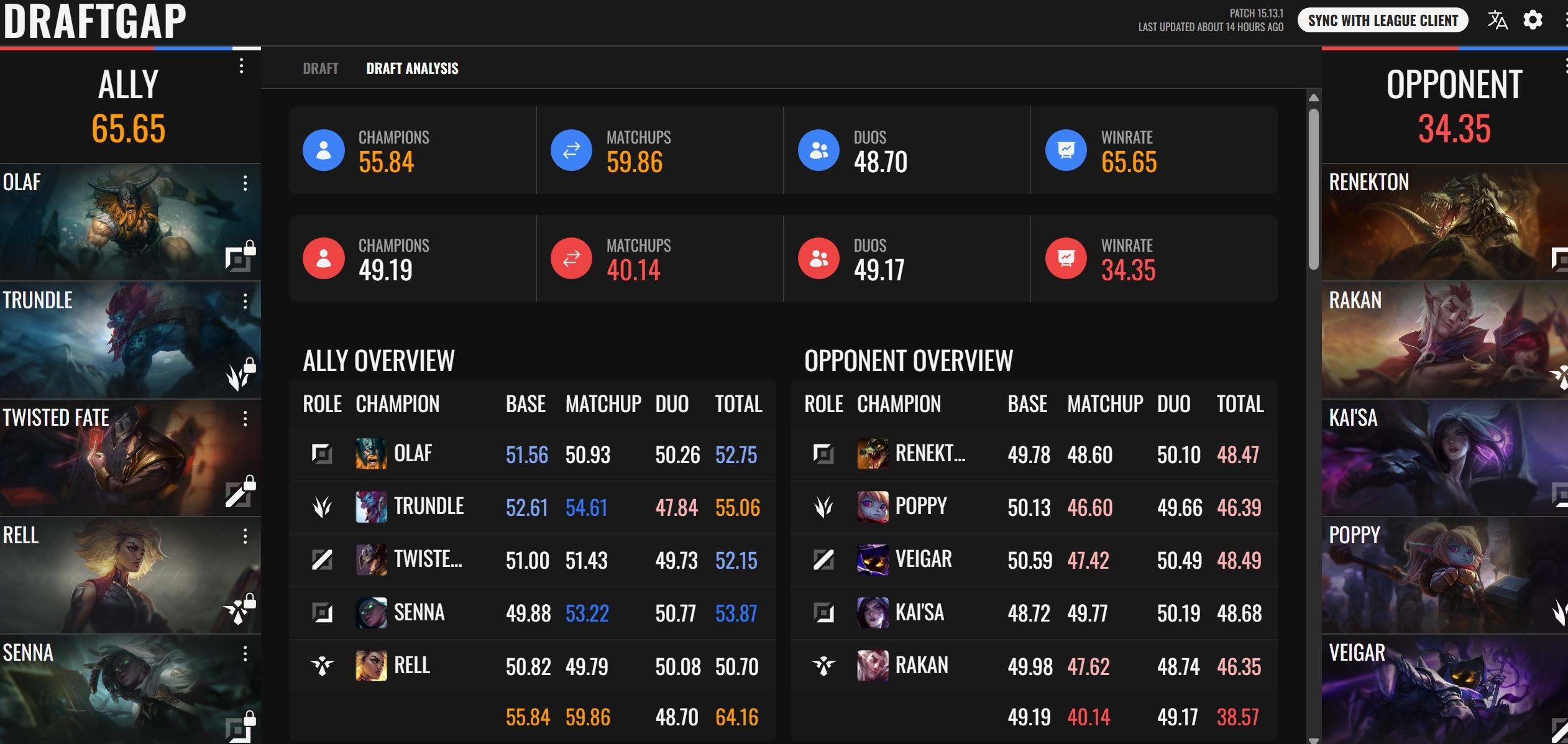Click the red opponent Winrate icon

pos(1066,258)
